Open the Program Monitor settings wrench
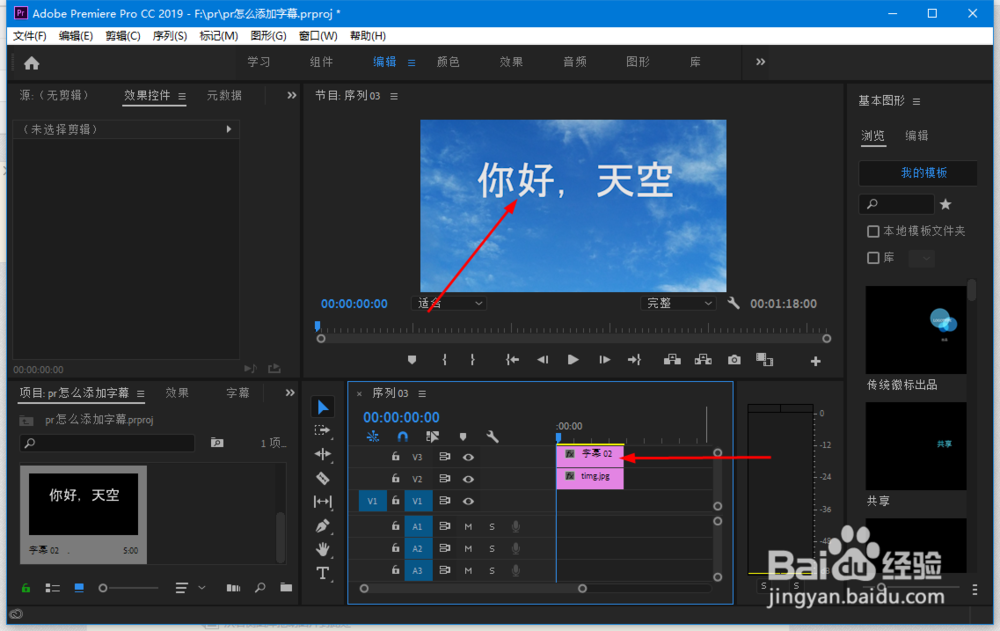Viewport: 1000px width, 631px height. tap(733, 303)
